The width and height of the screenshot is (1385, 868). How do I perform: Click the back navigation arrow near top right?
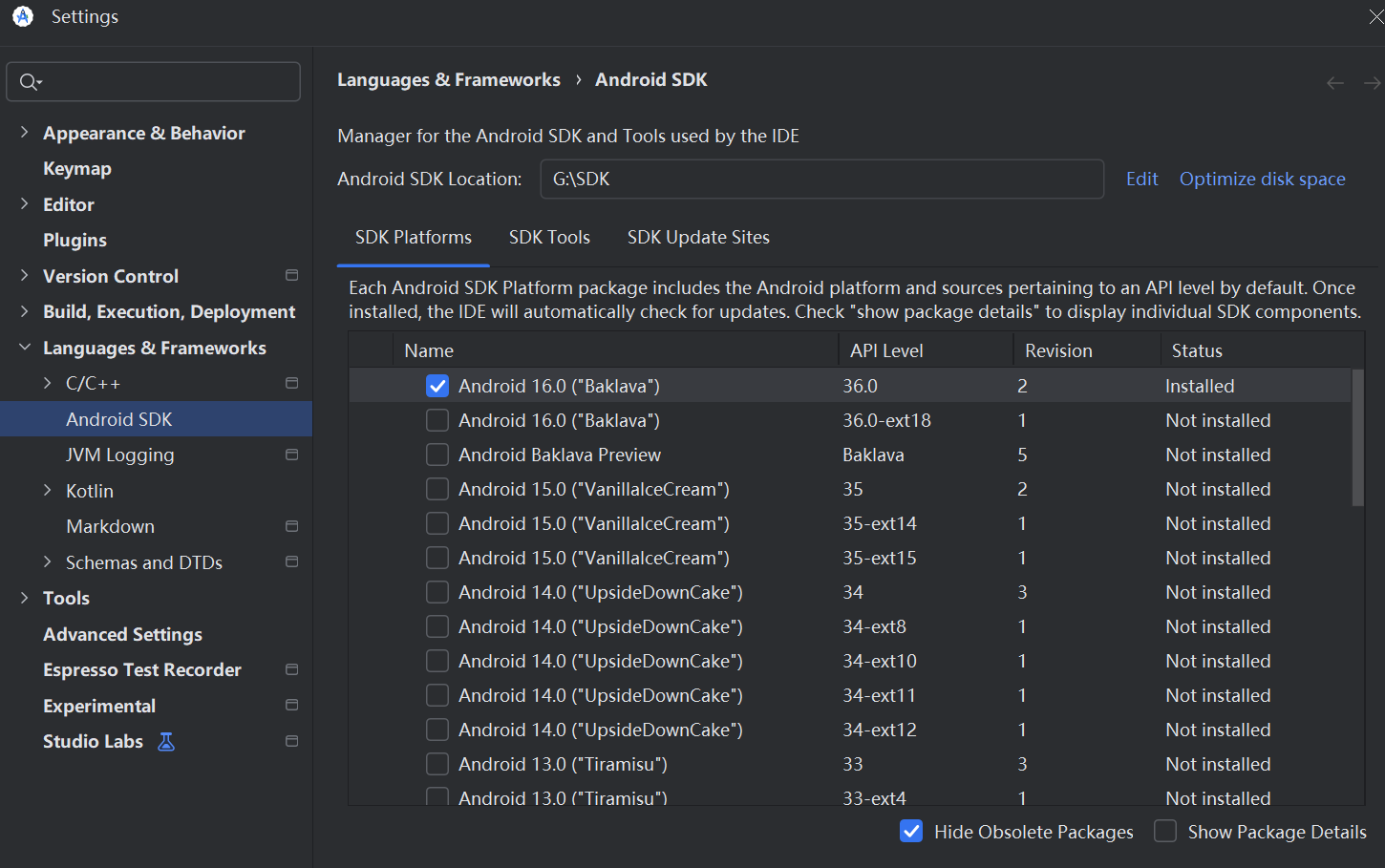click(x=1334, y=83)
